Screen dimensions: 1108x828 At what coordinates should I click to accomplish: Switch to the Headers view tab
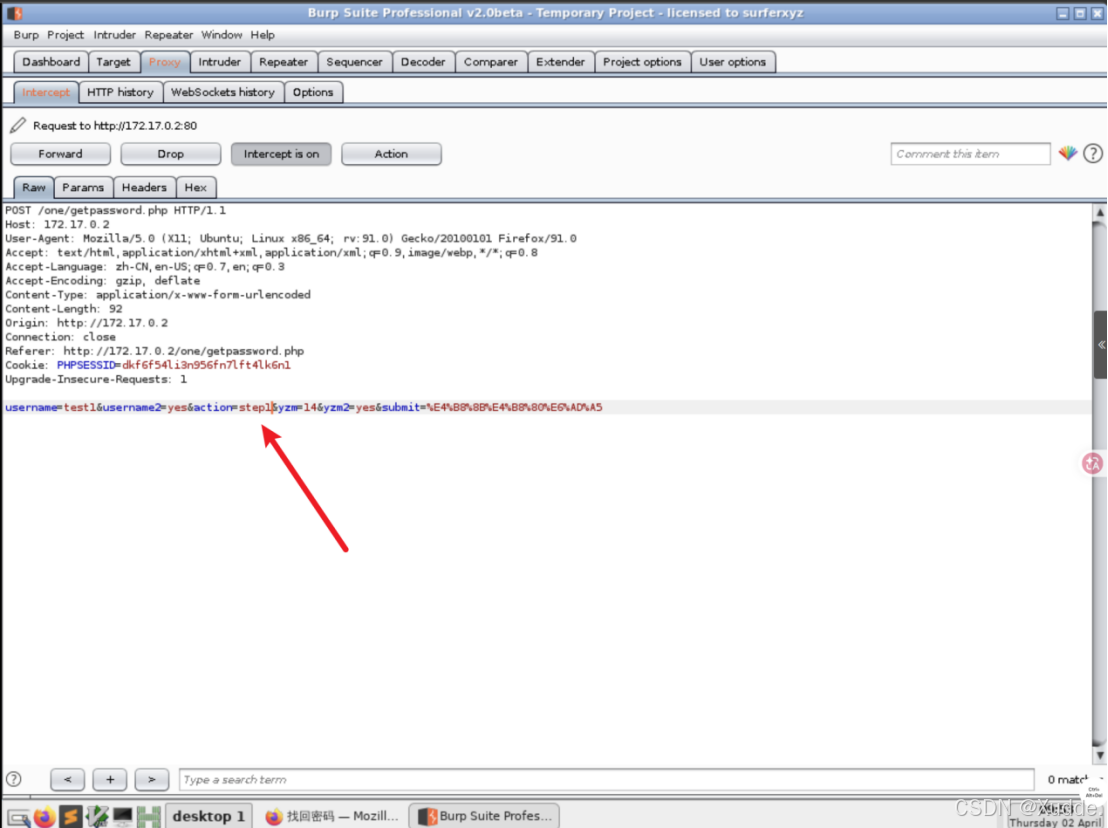pos(144,188)
